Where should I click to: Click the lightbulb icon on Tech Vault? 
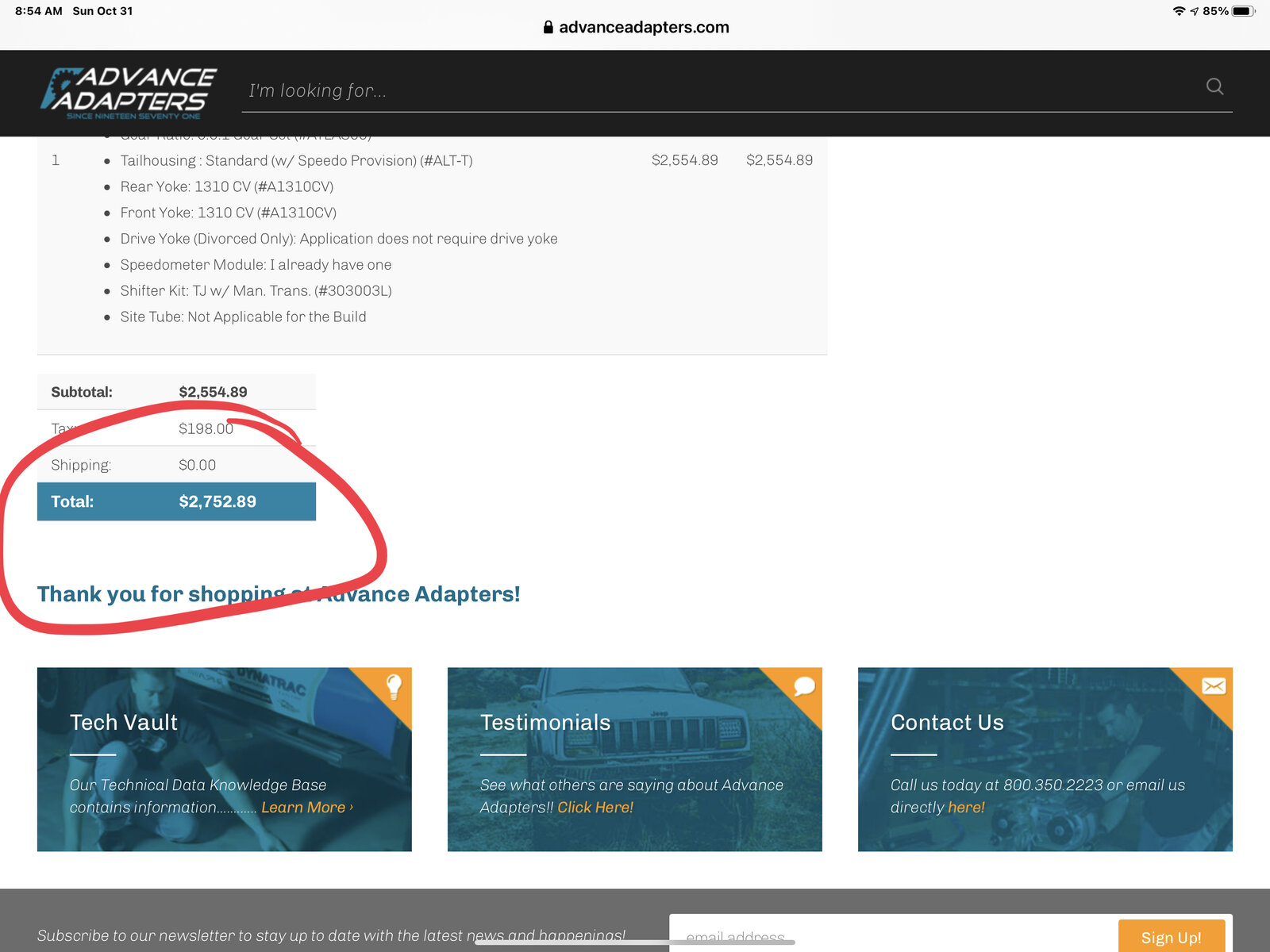(x=394, y=686)
